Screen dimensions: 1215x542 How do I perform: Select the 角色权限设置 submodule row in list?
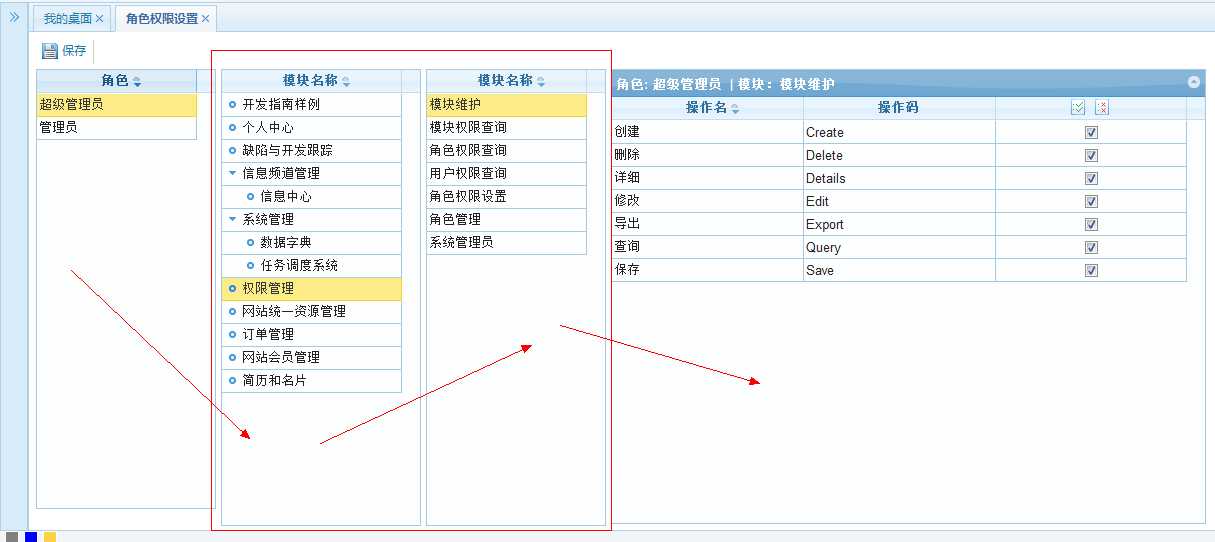coord(506,196)
